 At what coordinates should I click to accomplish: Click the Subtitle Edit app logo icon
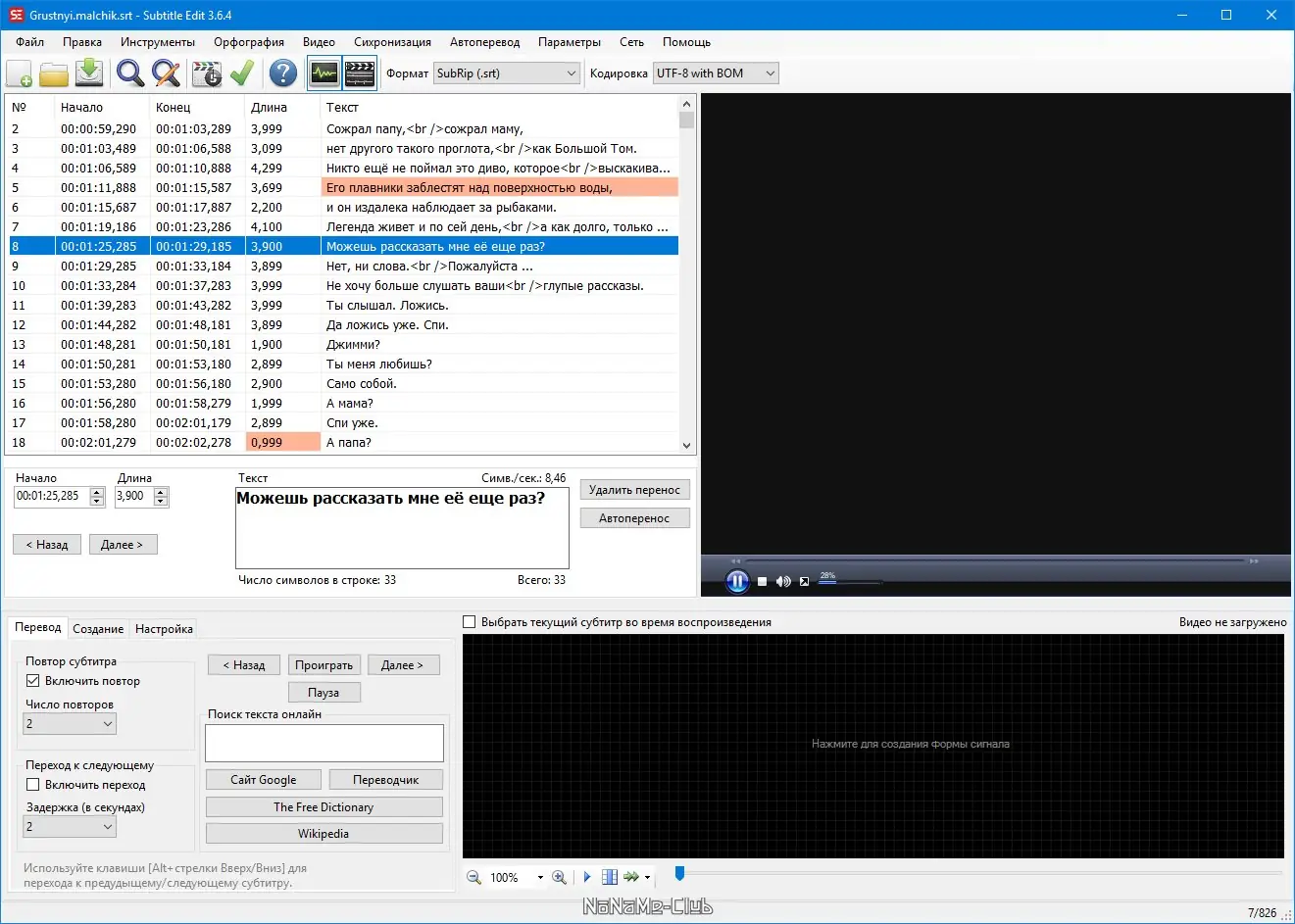pyautogui.click(x=16, y=15)
